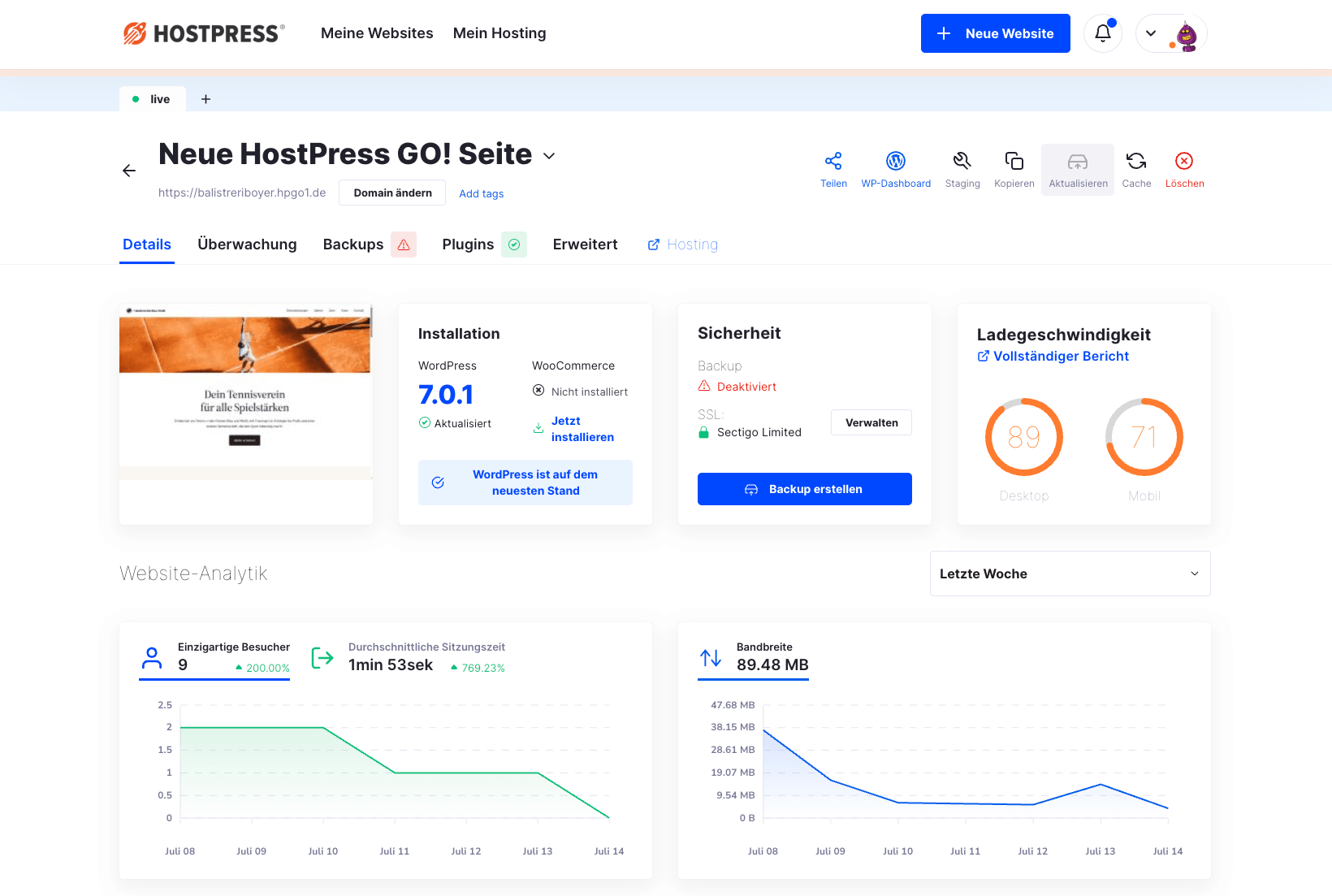Go back with the left arrow

click(129, 171)
